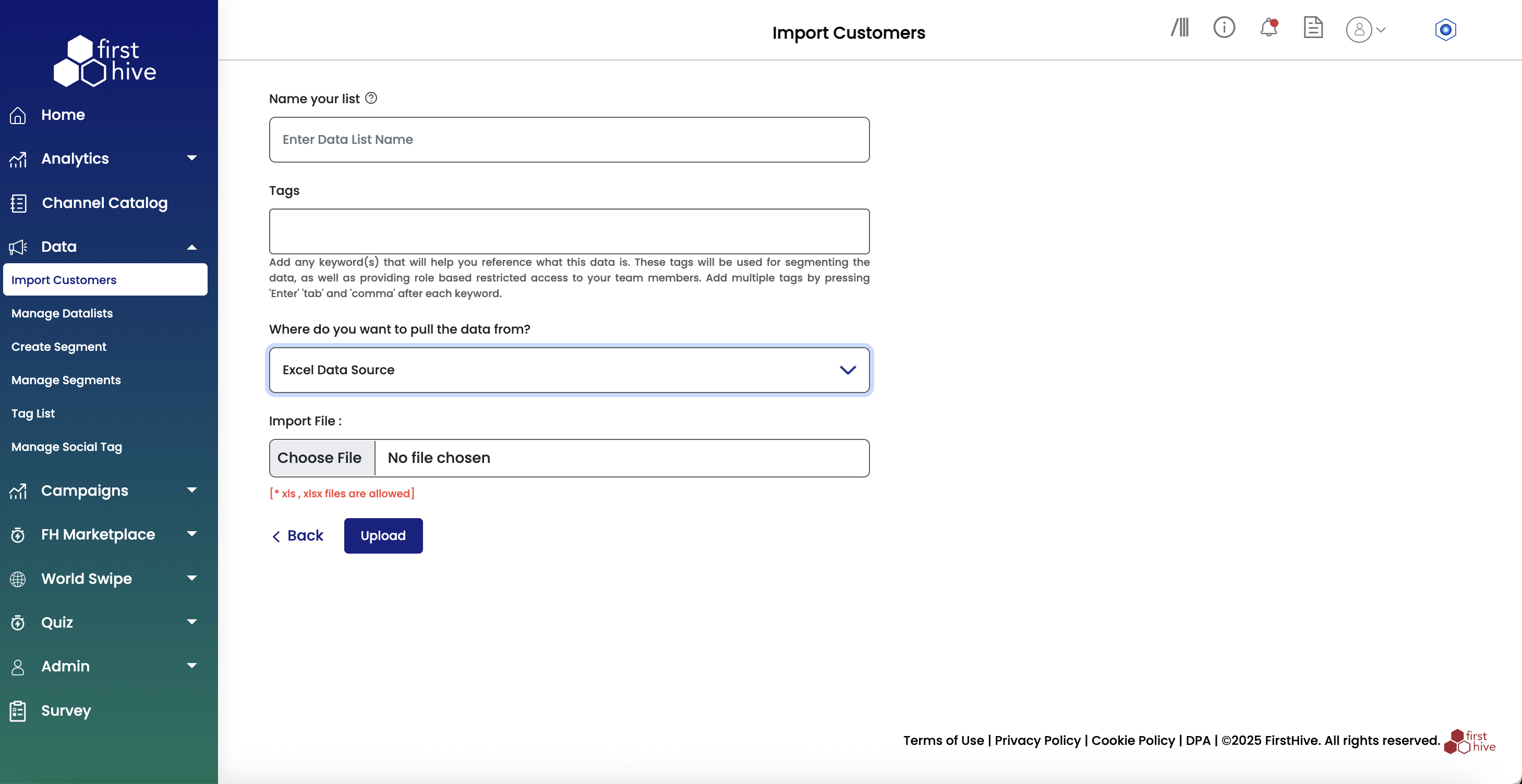Click the blue hexagon icon in header
The image size is (1522, 784).
(1446, 30)
